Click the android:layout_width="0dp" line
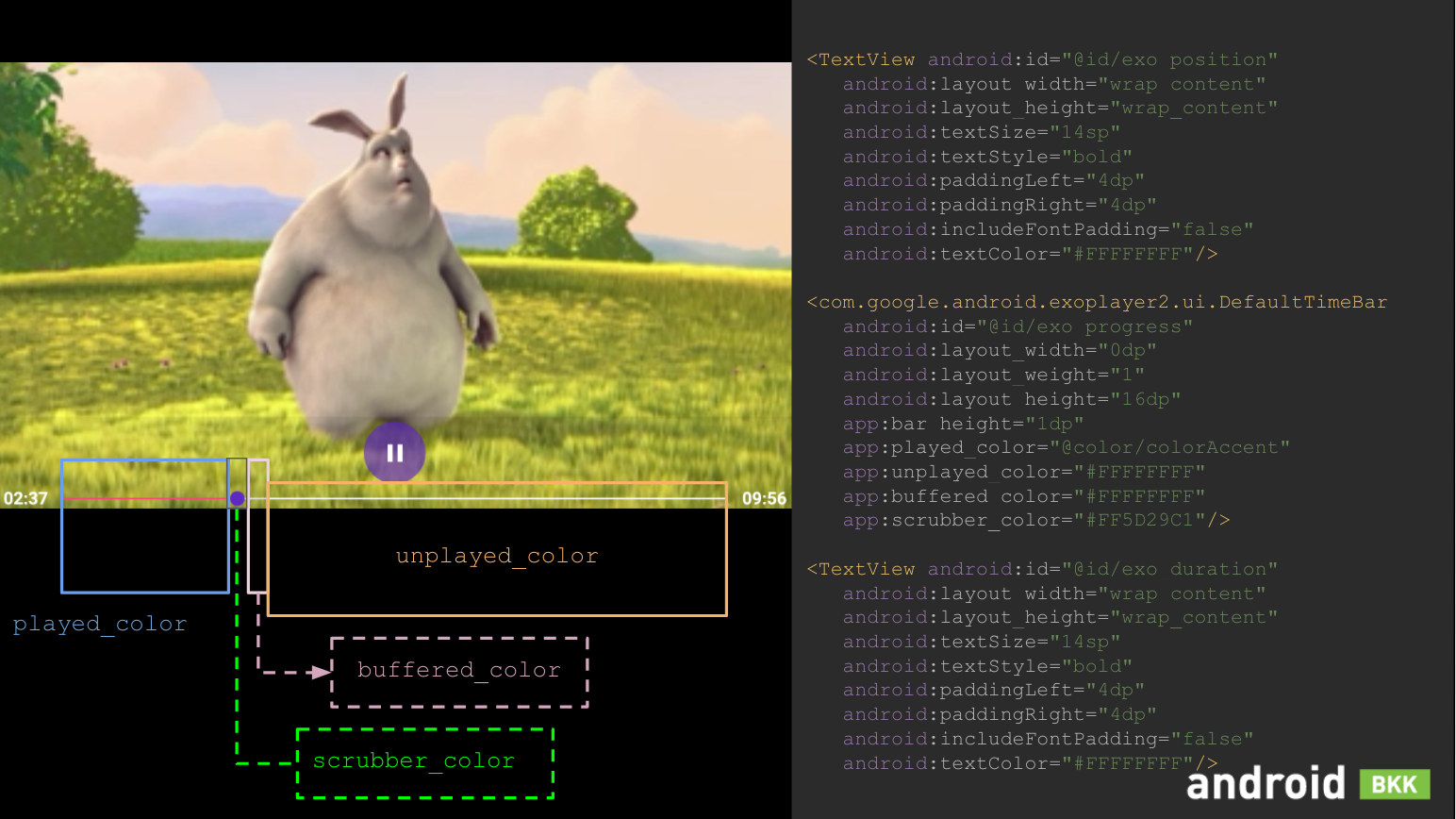This screenshot has height=819, width=1456. (x=1000, y=350)
